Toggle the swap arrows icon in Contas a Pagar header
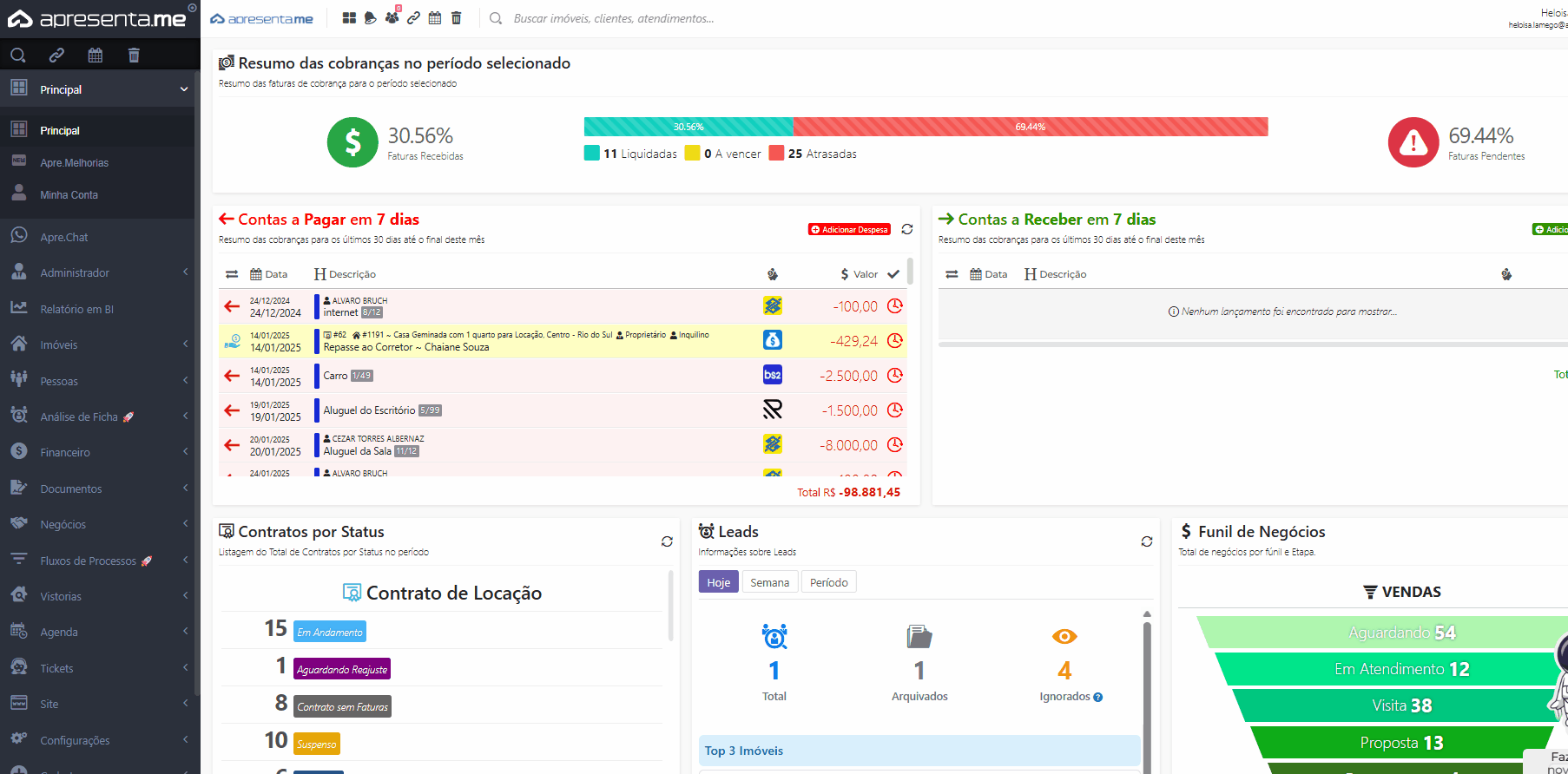Viewport: 1568px width, 774px height. pyautogui.click(x=232, y=274)
